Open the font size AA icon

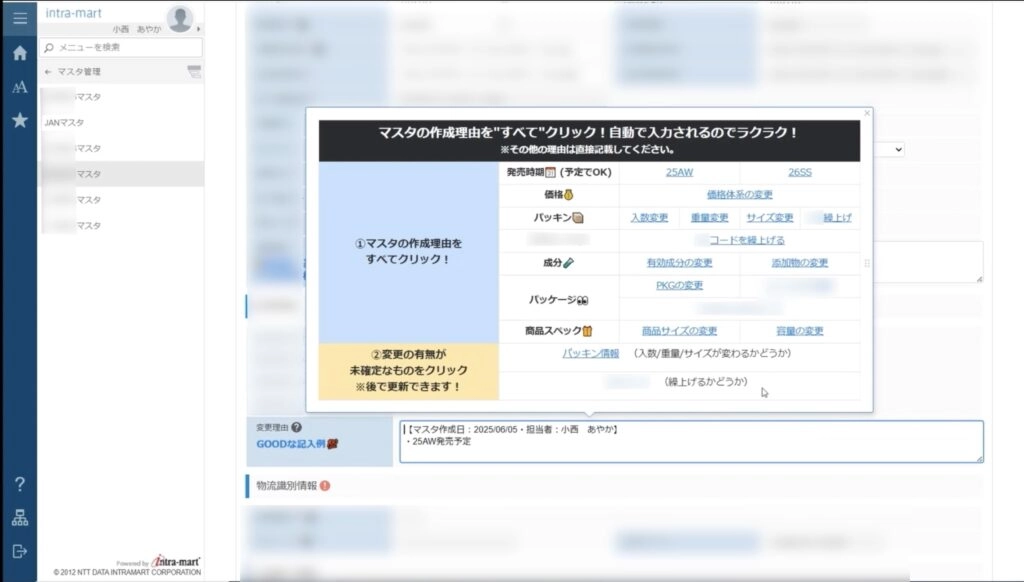click(20, 87)
